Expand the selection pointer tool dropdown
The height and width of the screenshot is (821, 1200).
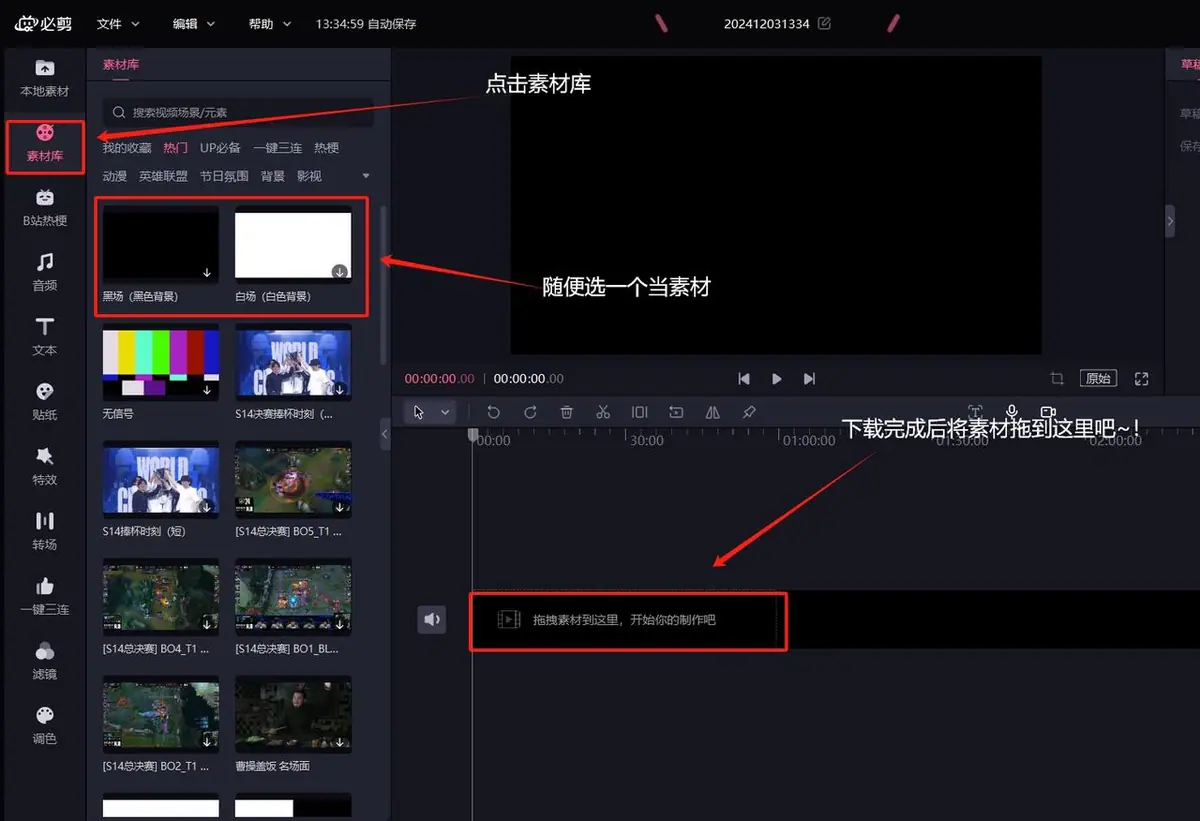point(445,412)
